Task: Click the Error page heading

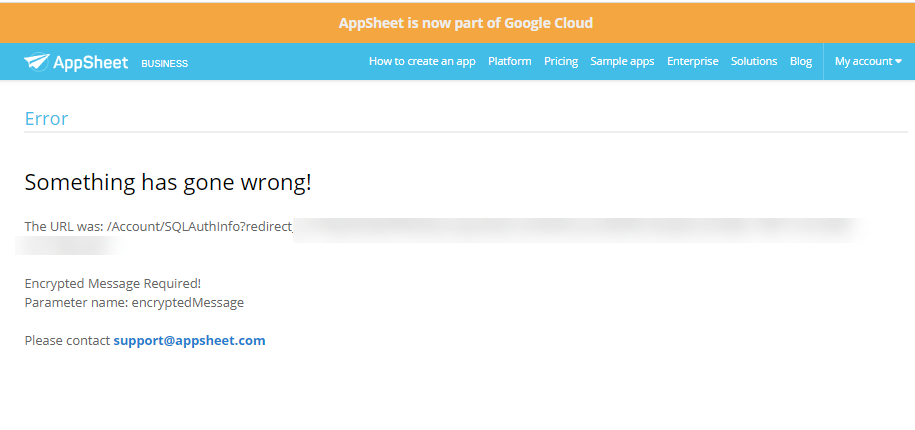Action: 47,118
